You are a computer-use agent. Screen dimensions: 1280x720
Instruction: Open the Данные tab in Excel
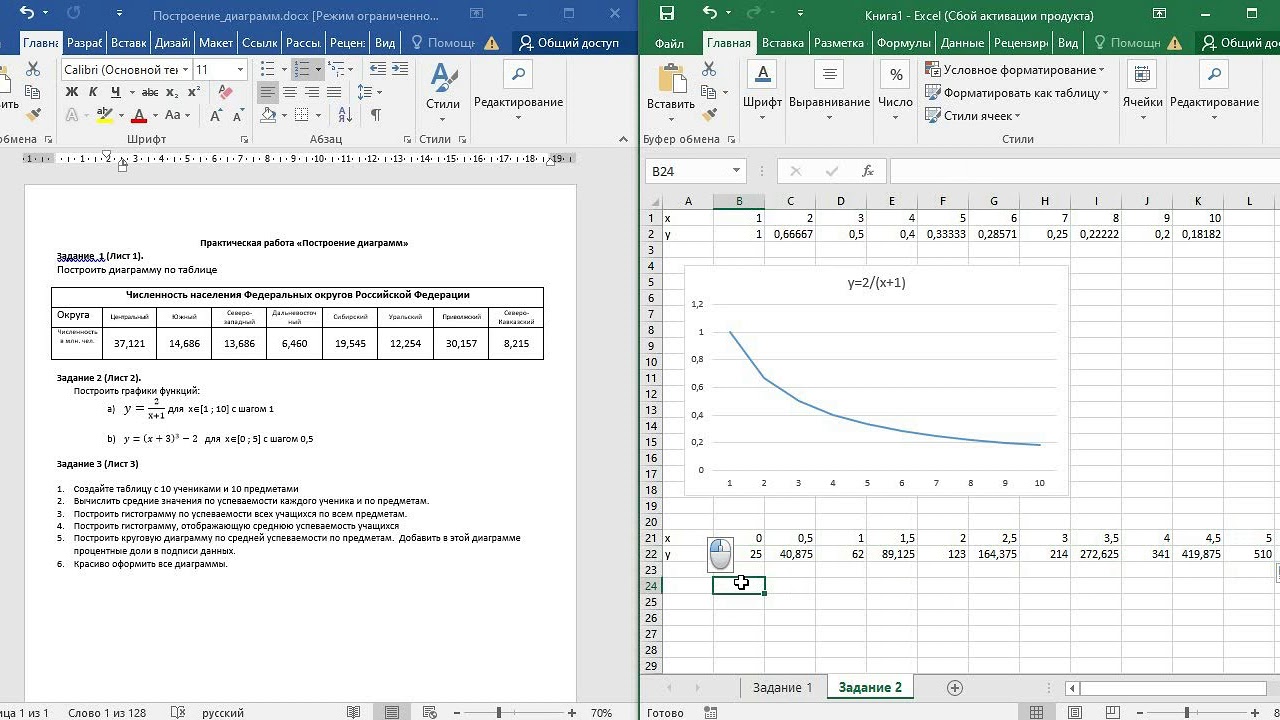[962, 43]
